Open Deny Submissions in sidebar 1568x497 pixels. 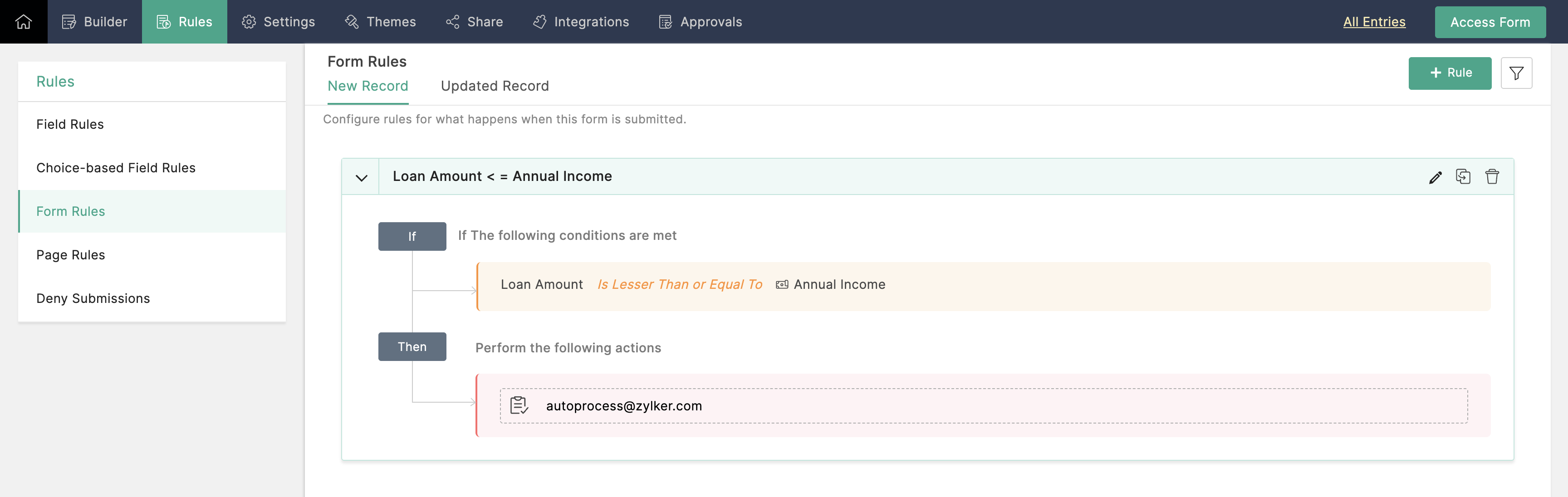click(x=93, y=298)
